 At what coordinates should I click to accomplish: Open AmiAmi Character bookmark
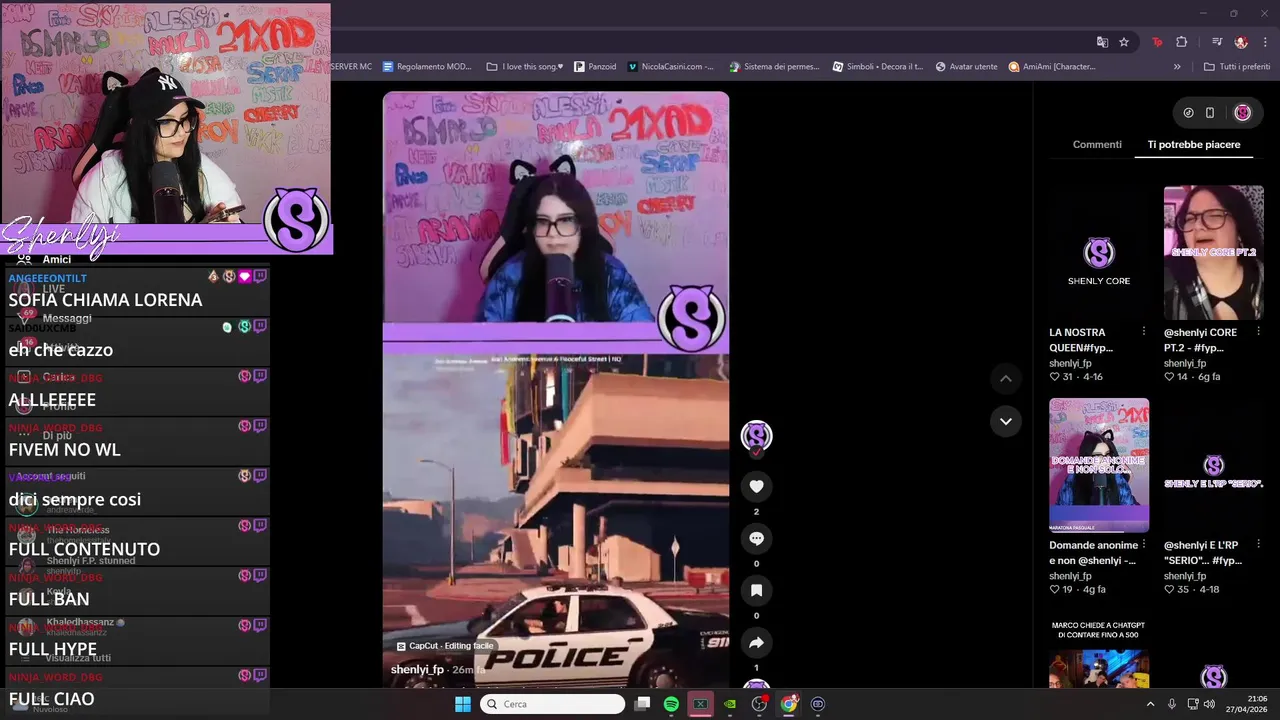click(1052, 67)
